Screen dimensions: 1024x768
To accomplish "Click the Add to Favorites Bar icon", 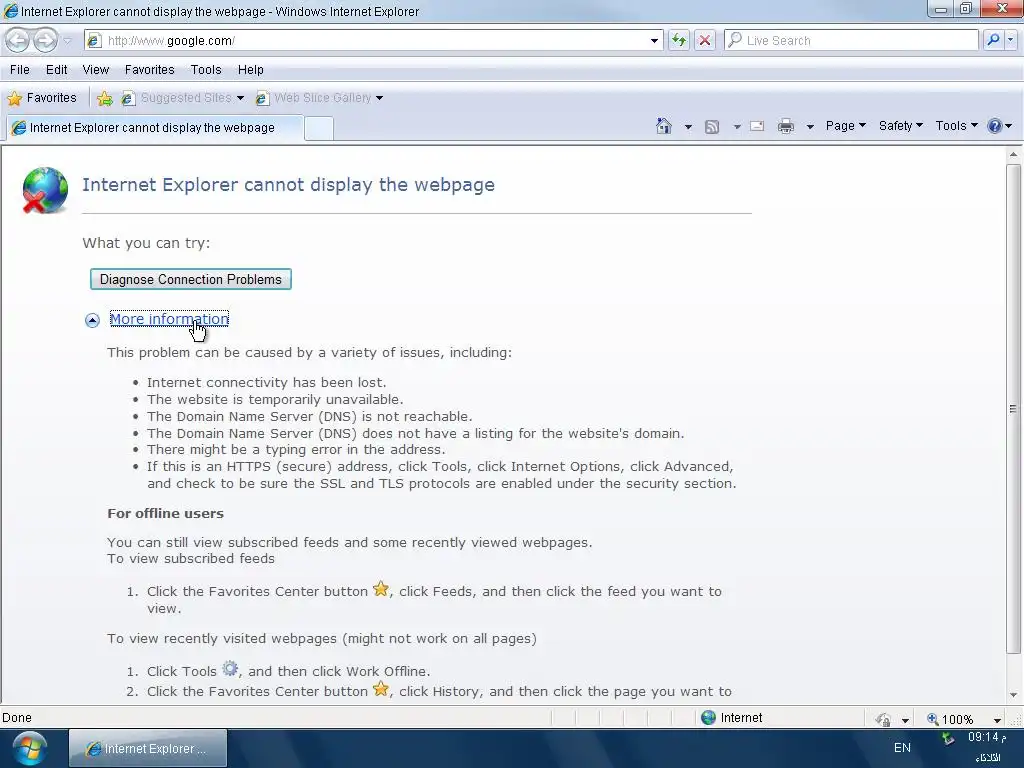I will point(104,98).
